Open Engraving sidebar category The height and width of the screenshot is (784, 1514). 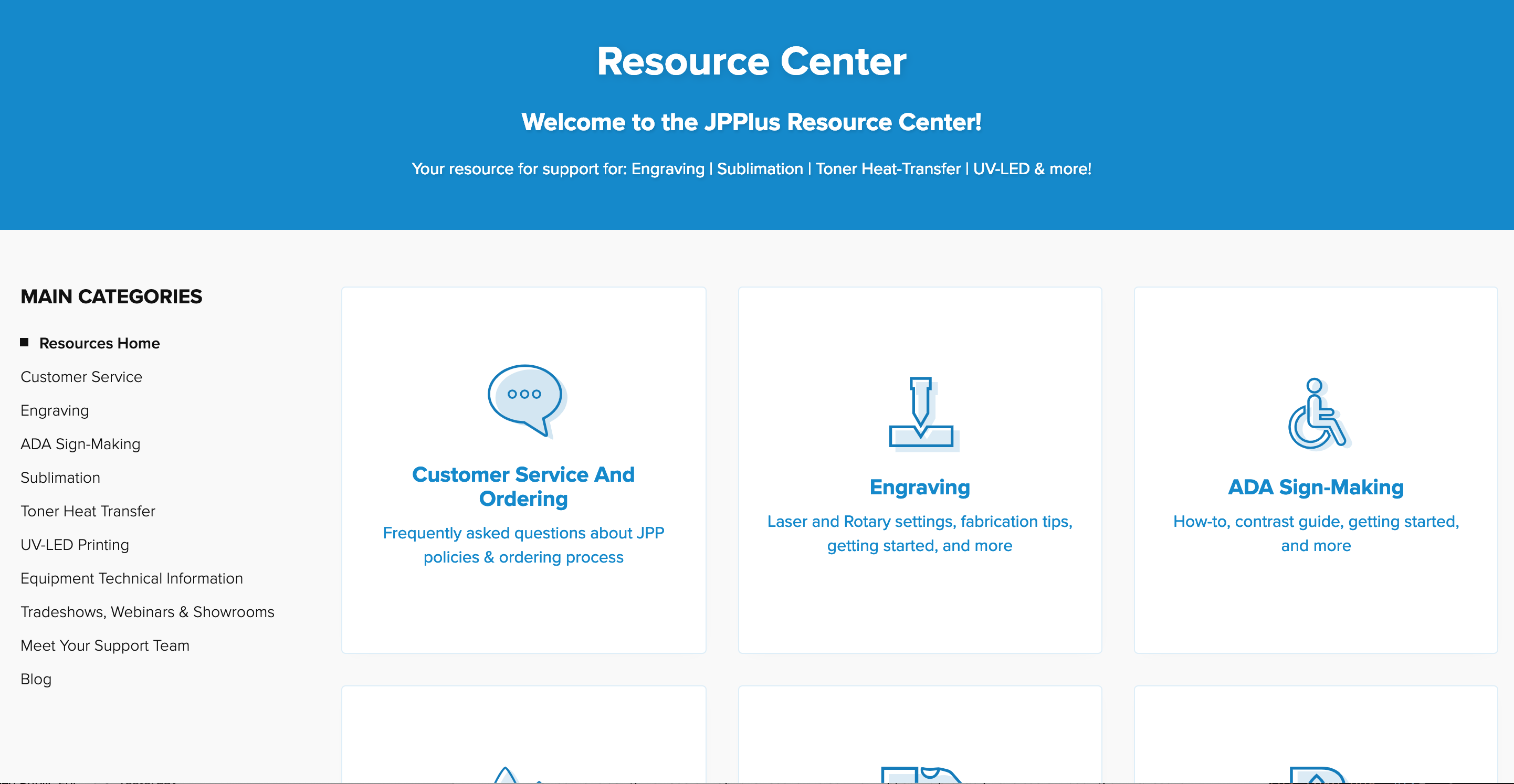point(55,410)
